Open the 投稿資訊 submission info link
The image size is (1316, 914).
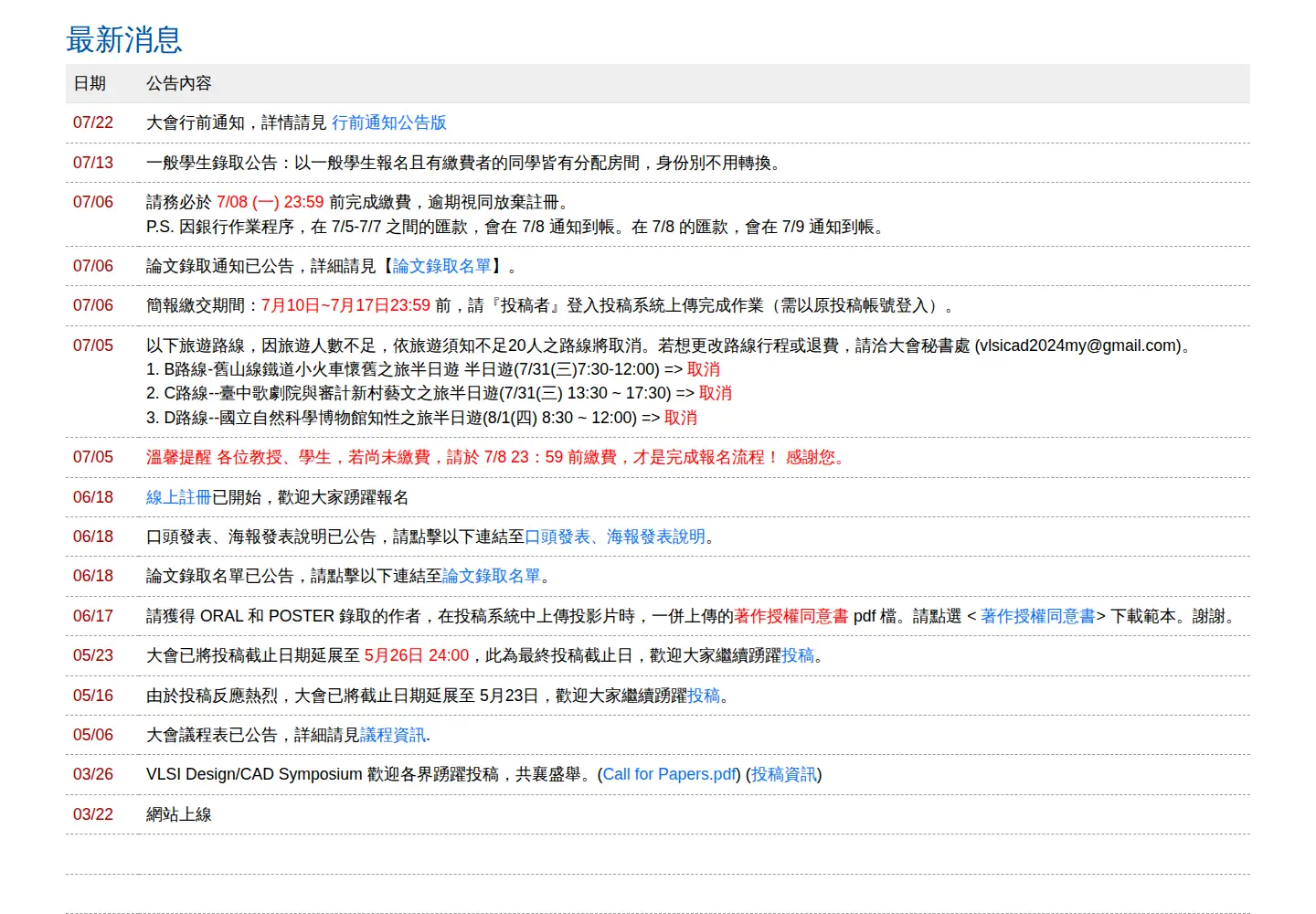pos(784,774)
